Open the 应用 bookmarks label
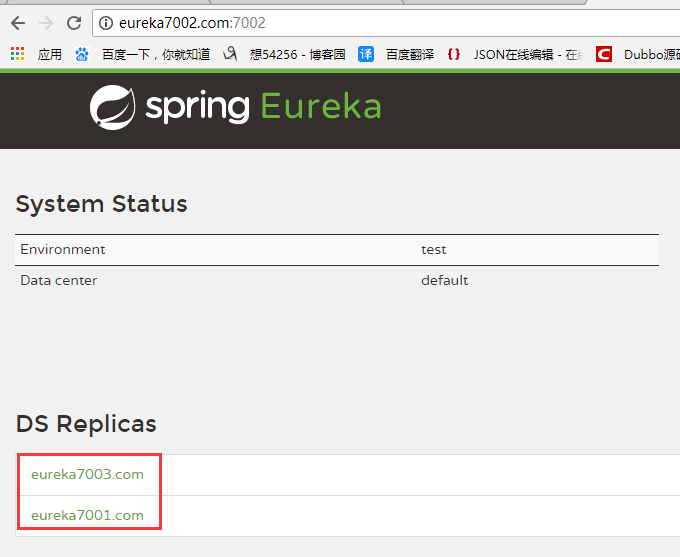 (x=49, y=55)
